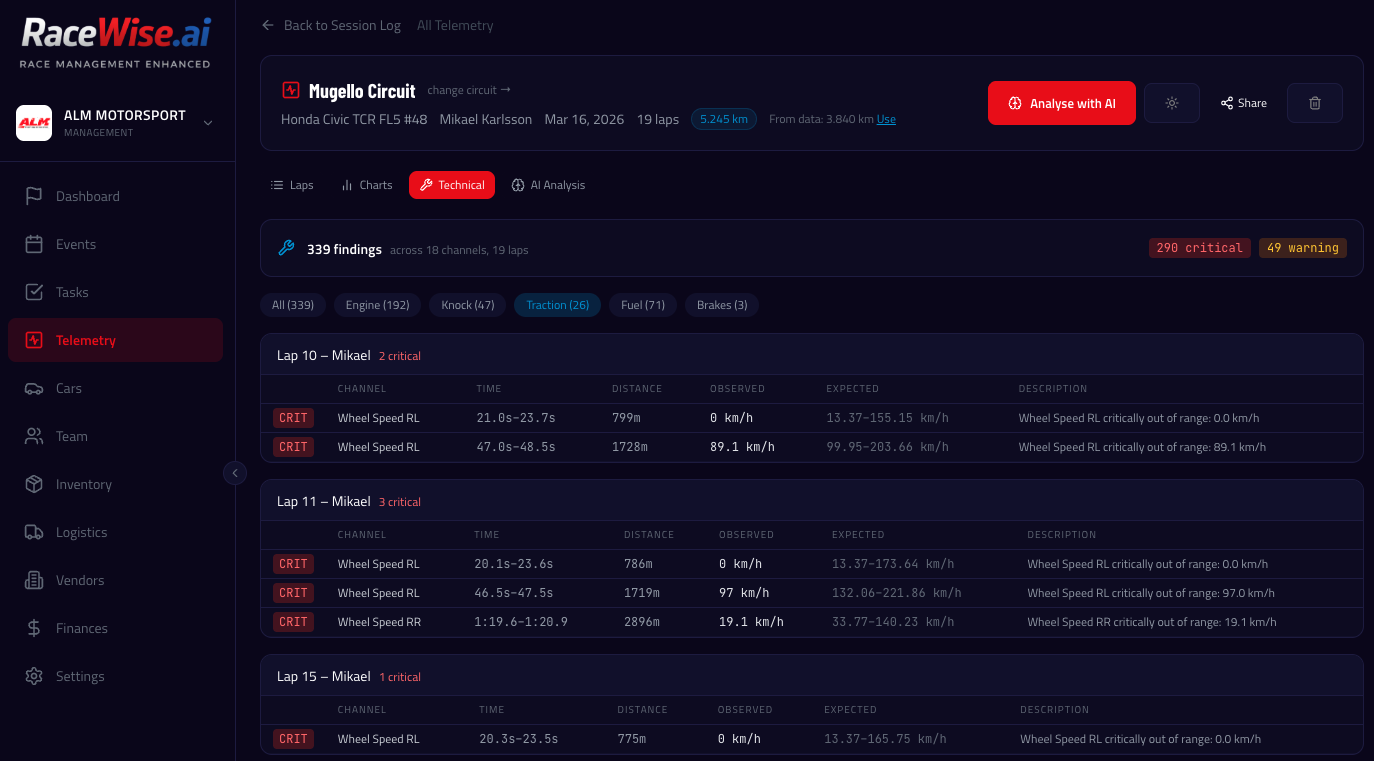Screen dimensions: 1374x761
Task: Open the AI Analysis tab
Action: click(x=548, y=185)
